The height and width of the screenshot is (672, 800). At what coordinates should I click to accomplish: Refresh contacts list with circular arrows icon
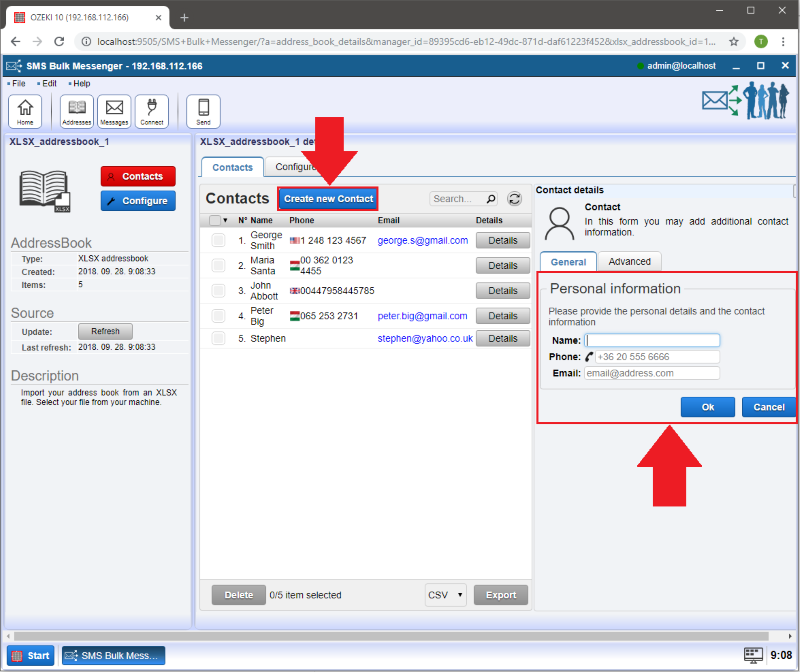click(x=515, y=199)
